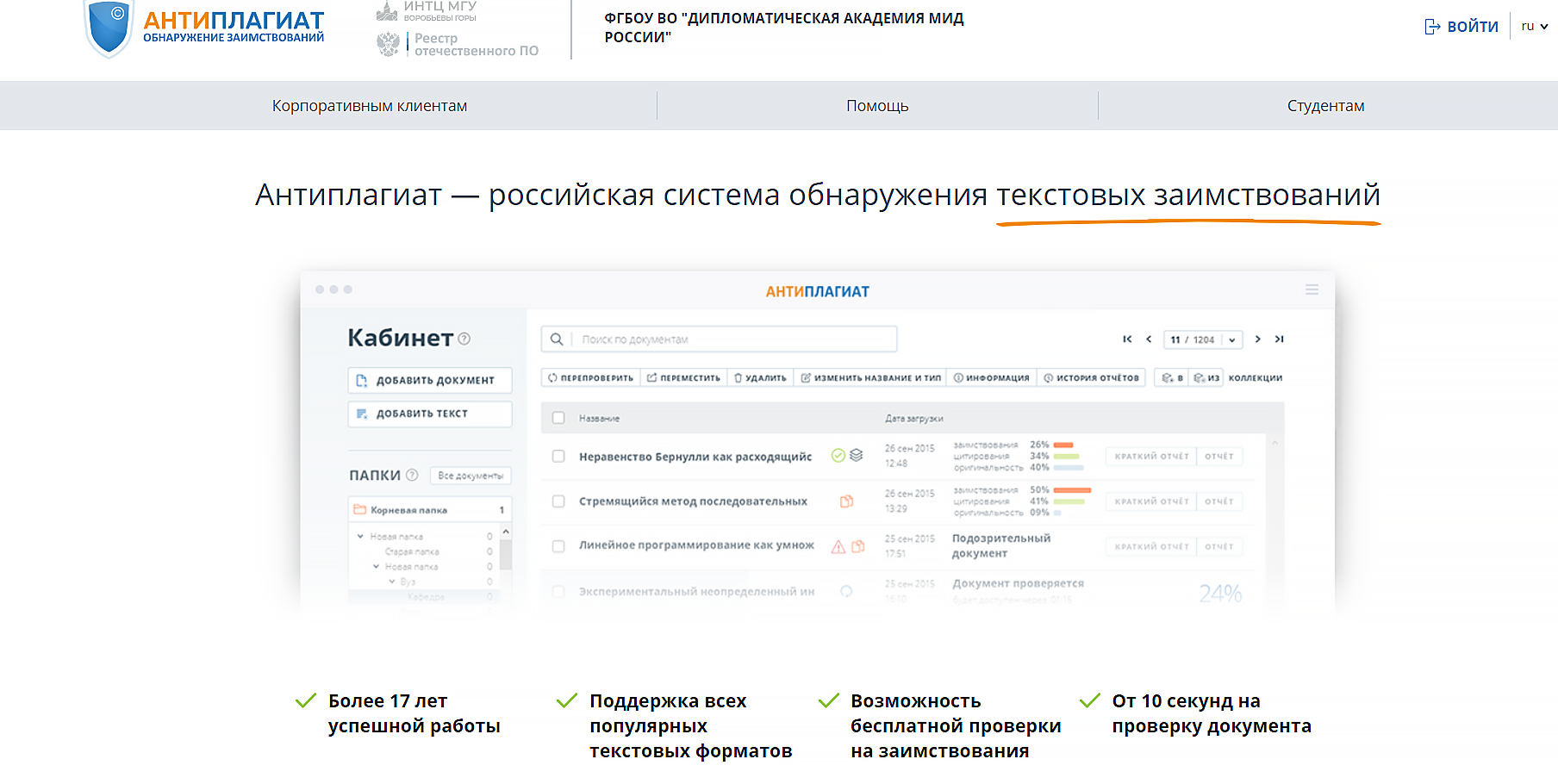Viewport: 1558px width, 784px height.
Task: Click the Дата загрузки column header
Action: point(914,418)
